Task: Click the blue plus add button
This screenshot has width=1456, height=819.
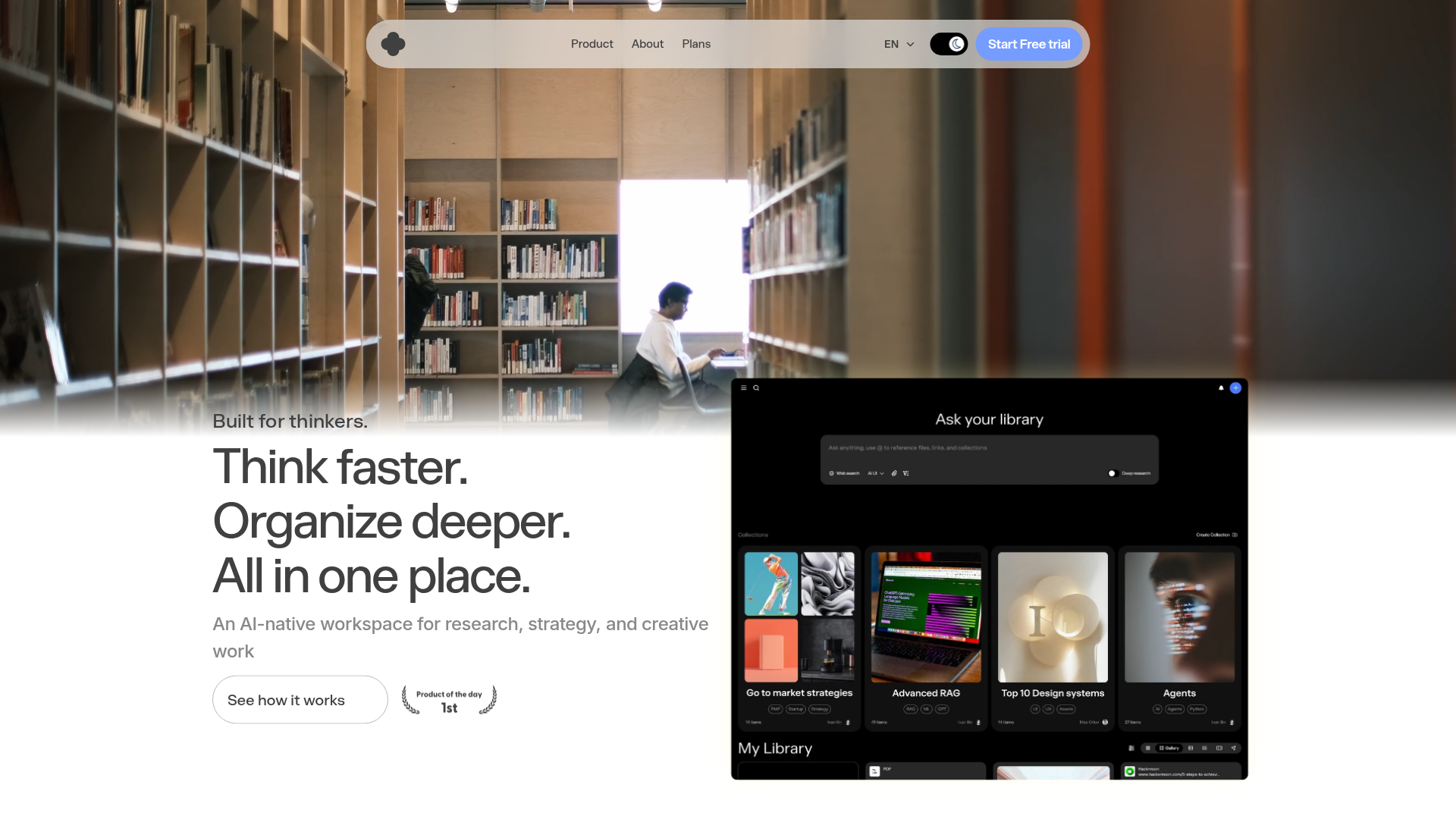Action: [x=1235, y=388]
